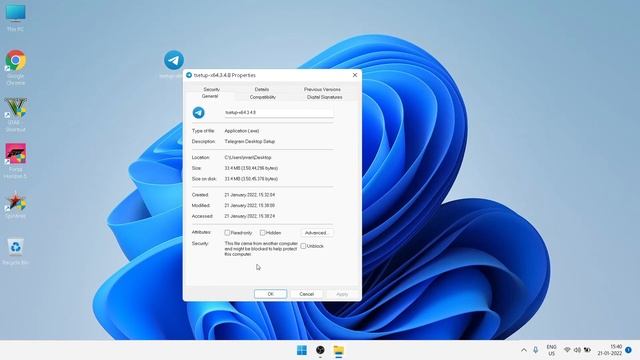This screenshot has width=640, height=360.
Task: Click the Location path C:\Users...Desktop
Action: point(248,158)
